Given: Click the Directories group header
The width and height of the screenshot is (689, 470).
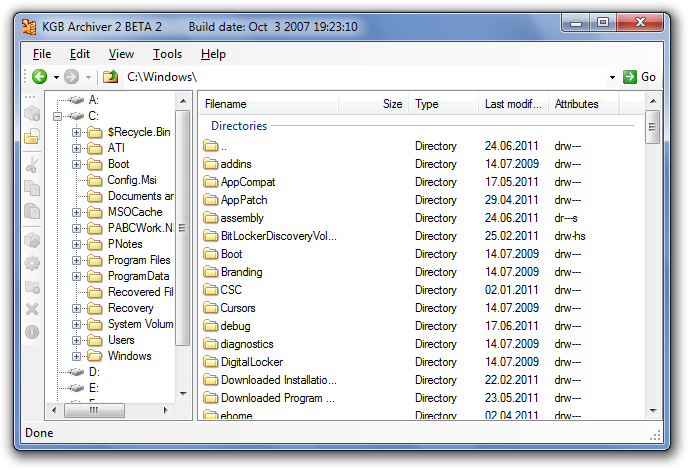Looking at the screenshot, I should pyautogui.click(x=239, y=126).
